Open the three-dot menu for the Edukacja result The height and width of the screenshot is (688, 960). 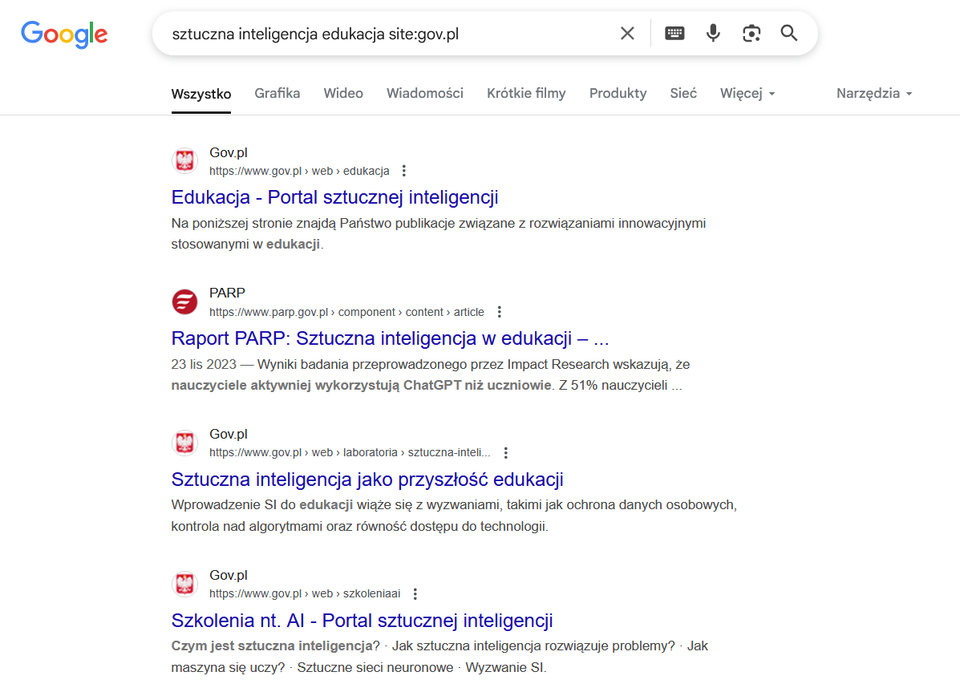click(x=403, y=170)
